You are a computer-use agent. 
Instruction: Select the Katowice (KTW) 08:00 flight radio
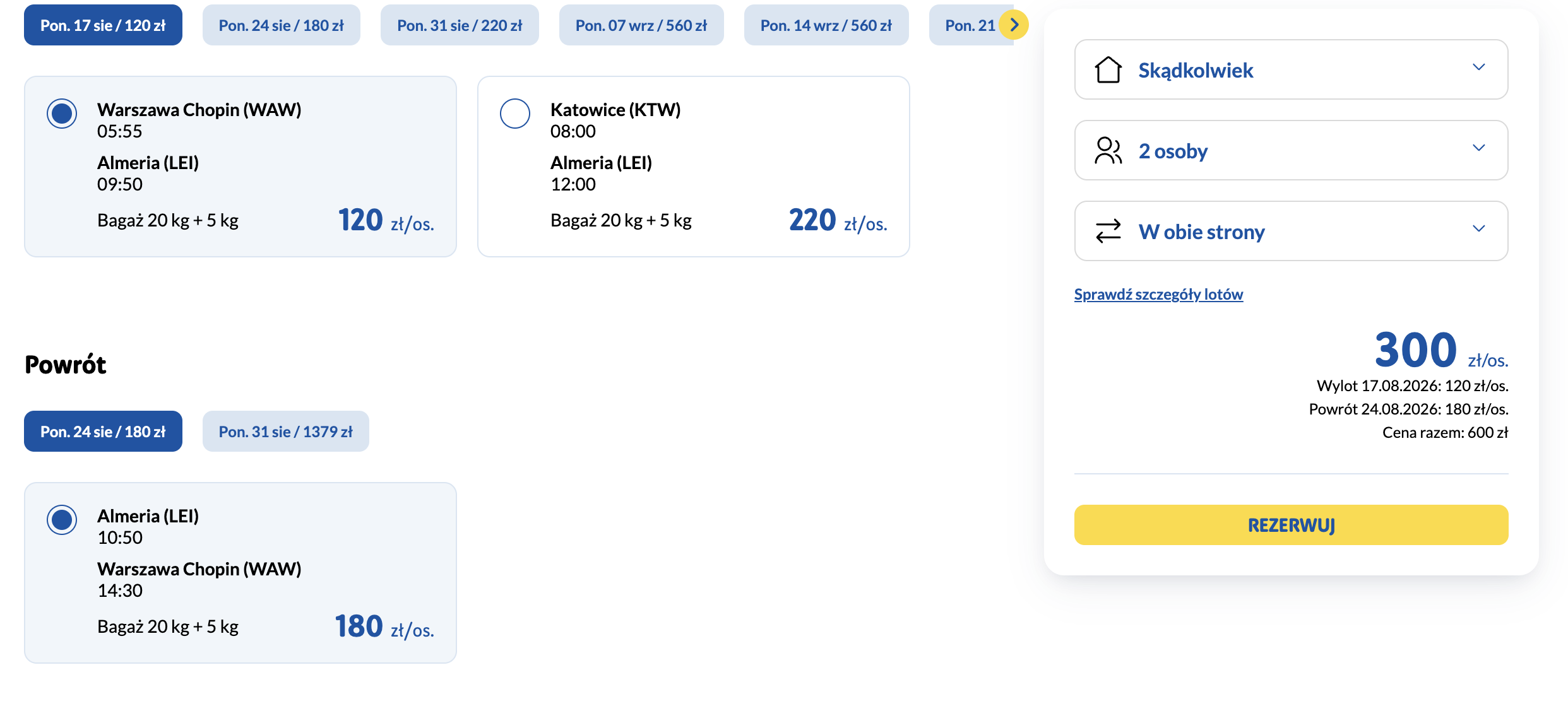[515, 114]
